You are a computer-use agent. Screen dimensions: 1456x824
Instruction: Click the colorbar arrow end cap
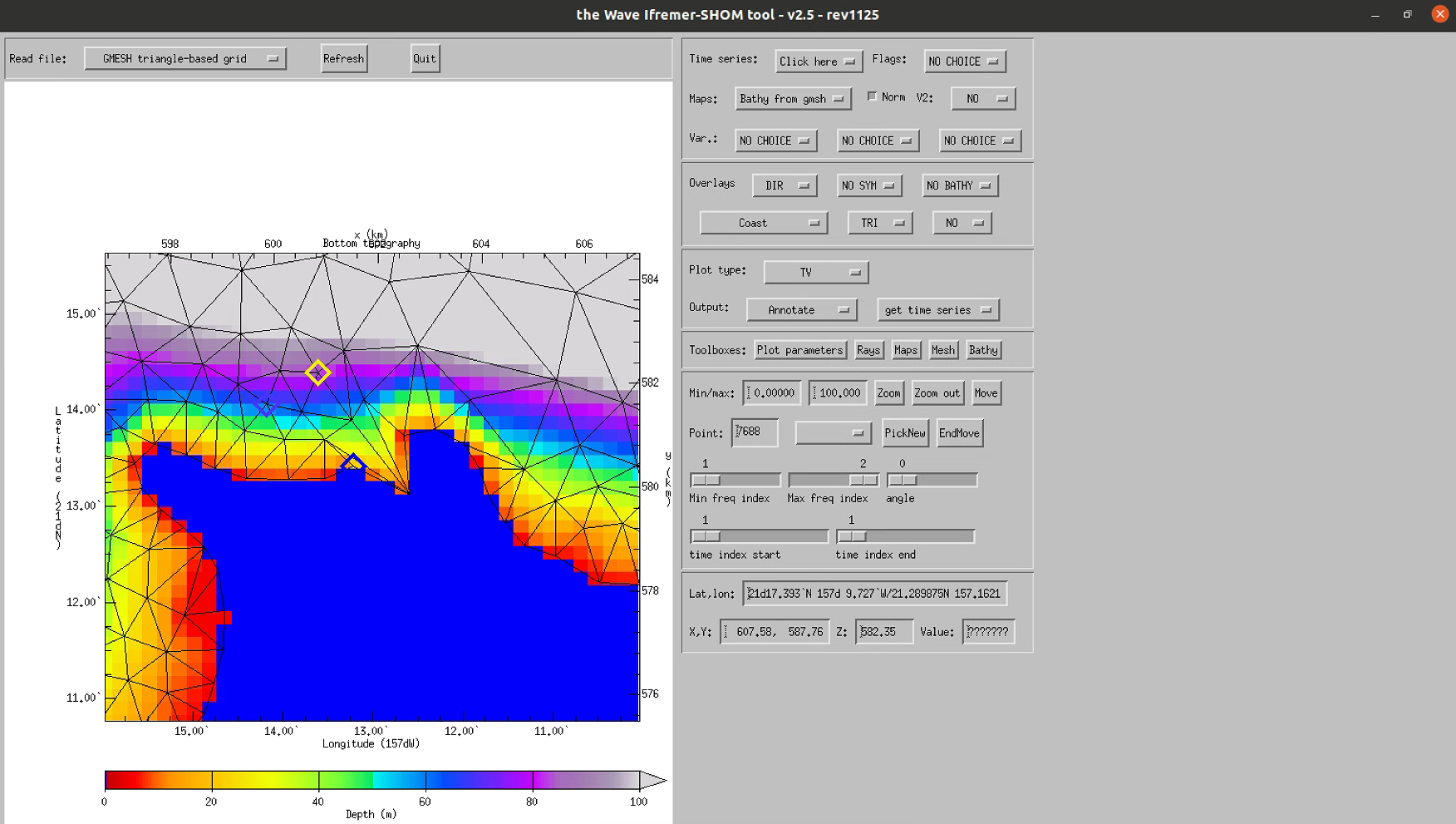[x=653, y=780]
